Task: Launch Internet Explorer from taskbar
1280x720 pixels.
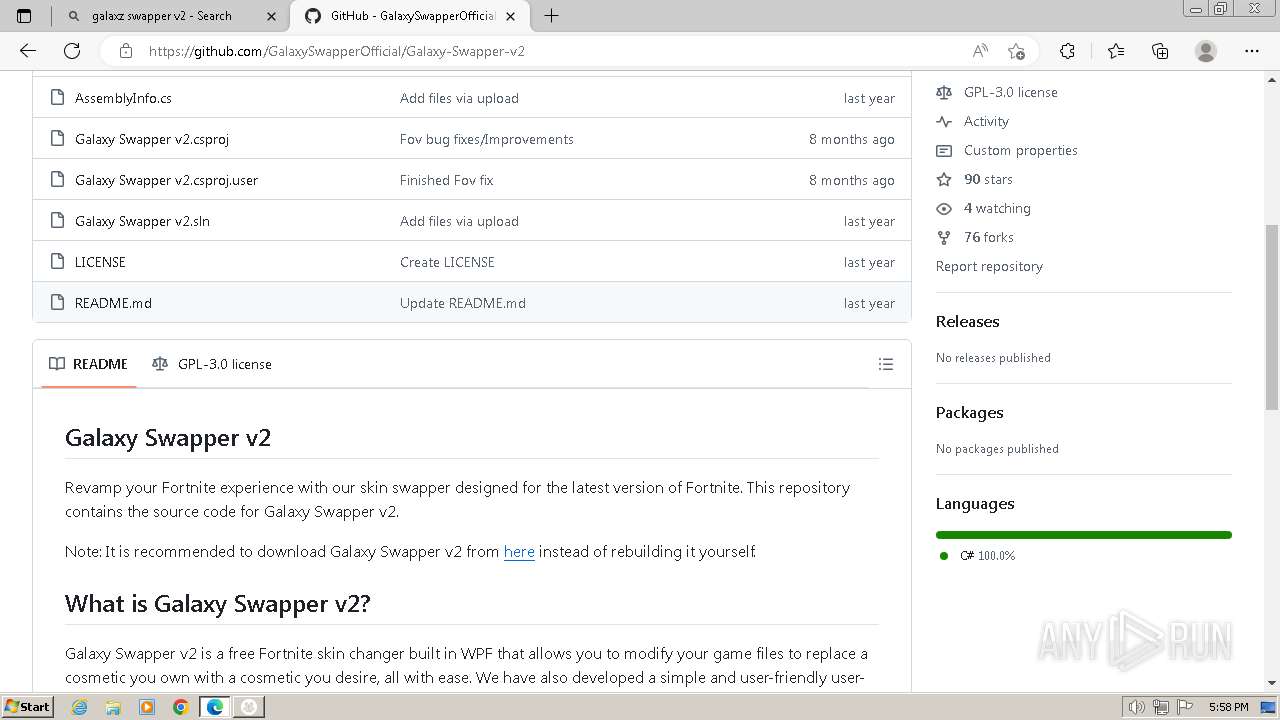Action: tap(80, 707)
